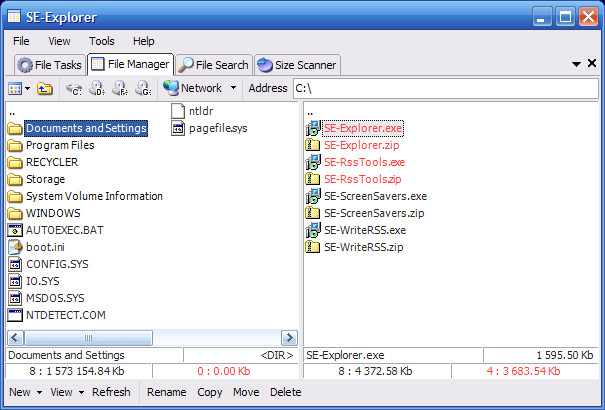
Task: Click the IO.SYS file icon
Action: (15, 281)
